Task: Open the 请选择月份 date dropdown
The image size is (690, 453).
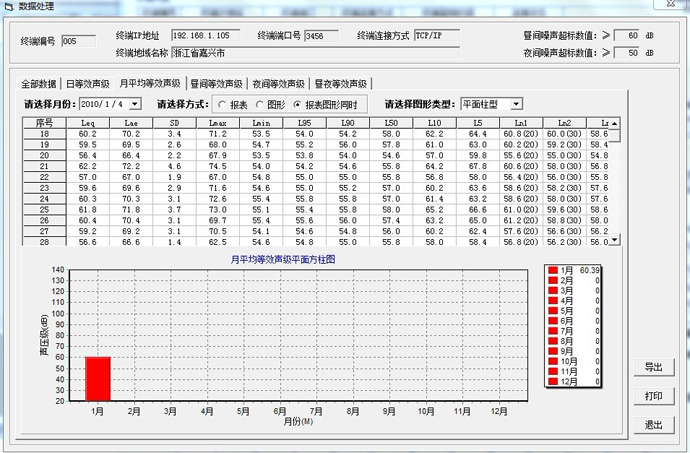Action: [135, 104]
